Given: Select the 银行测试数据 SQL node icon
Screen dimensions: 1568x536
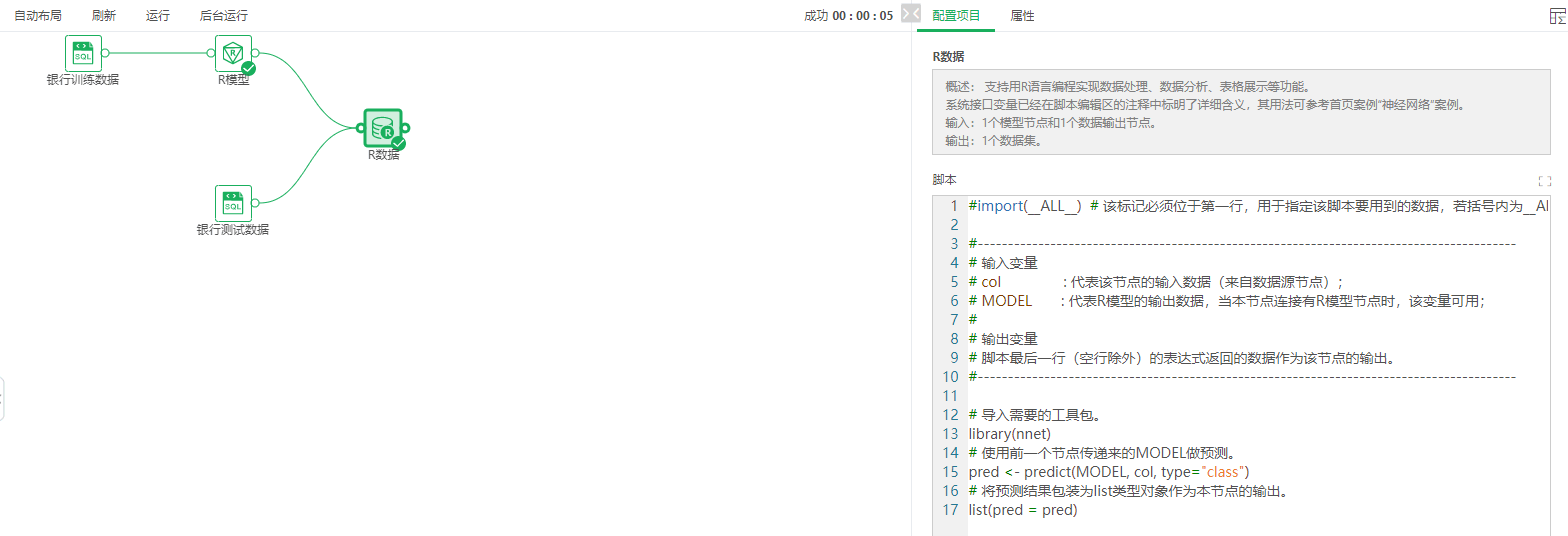Looking at the screenshot, I should click(233, 203).
